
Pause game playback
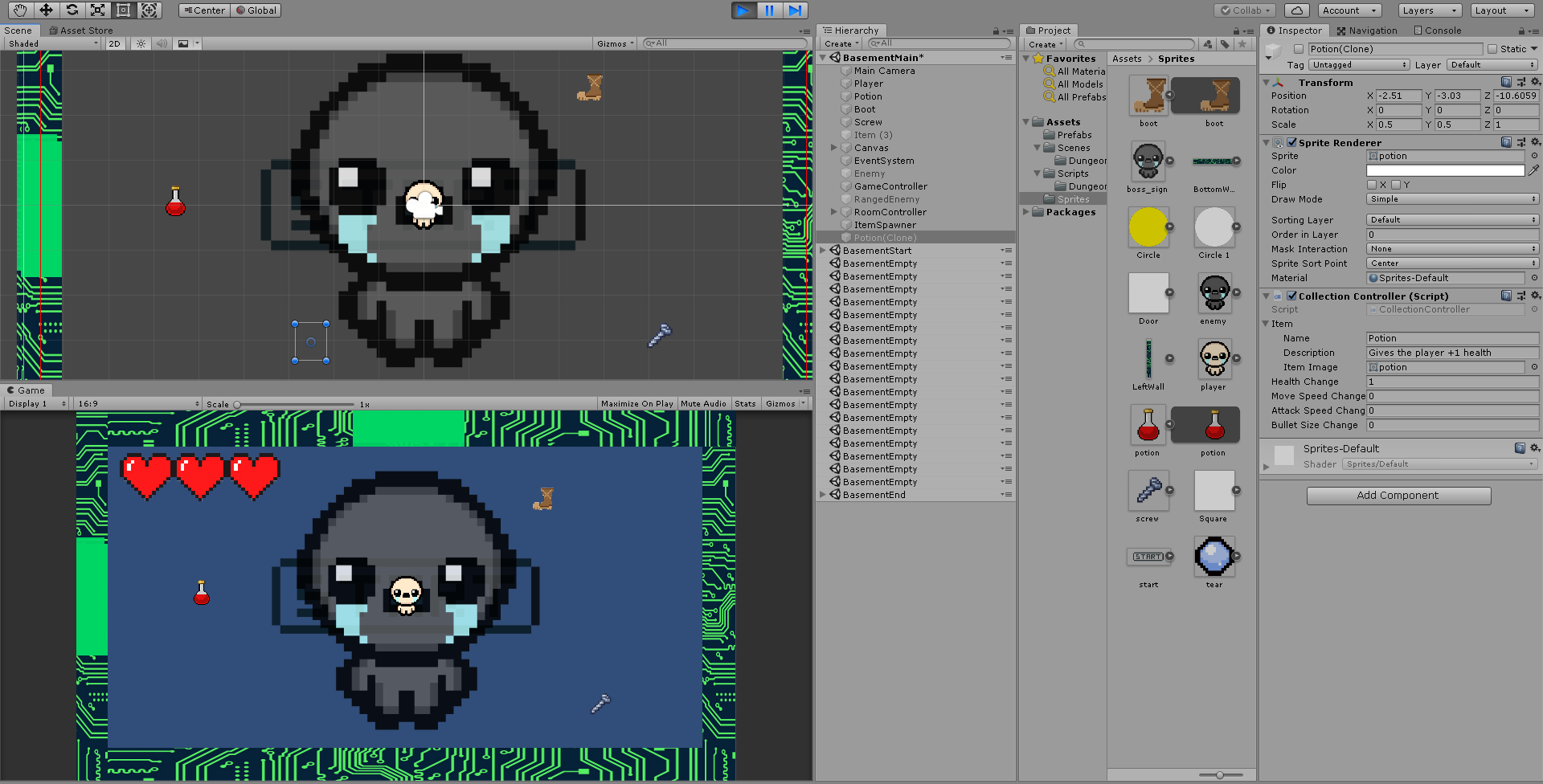click(769, 10)
